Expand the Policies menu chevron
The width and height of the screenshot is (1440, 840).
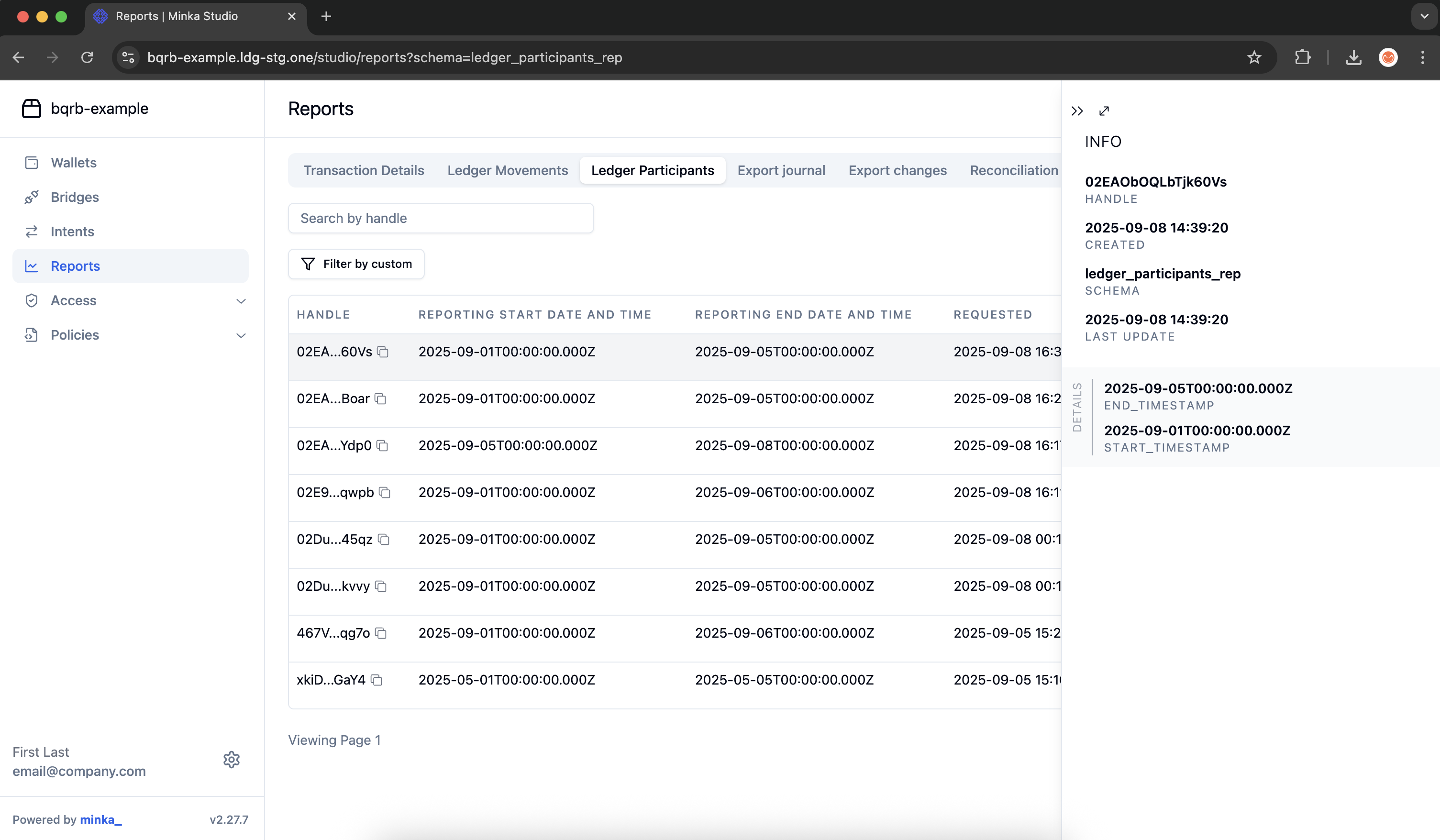[x=241, y=335]
